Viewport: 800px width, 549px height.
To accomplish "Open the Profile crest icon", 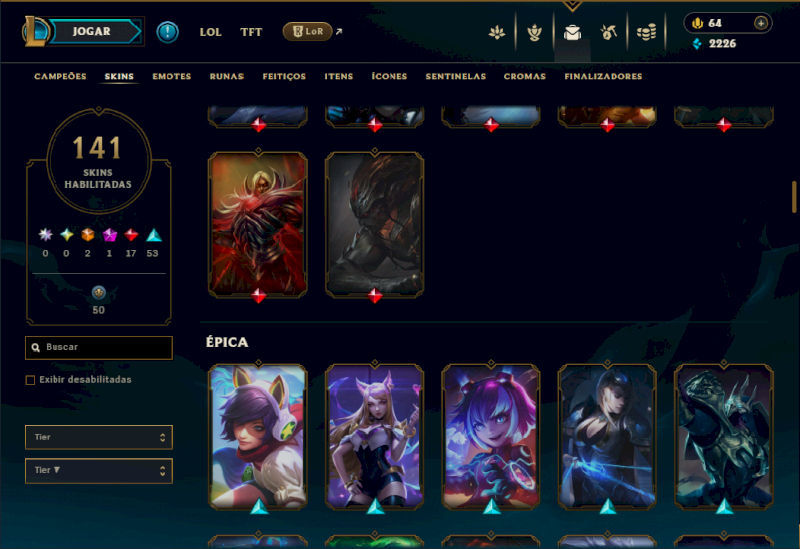I will point(534,33).
